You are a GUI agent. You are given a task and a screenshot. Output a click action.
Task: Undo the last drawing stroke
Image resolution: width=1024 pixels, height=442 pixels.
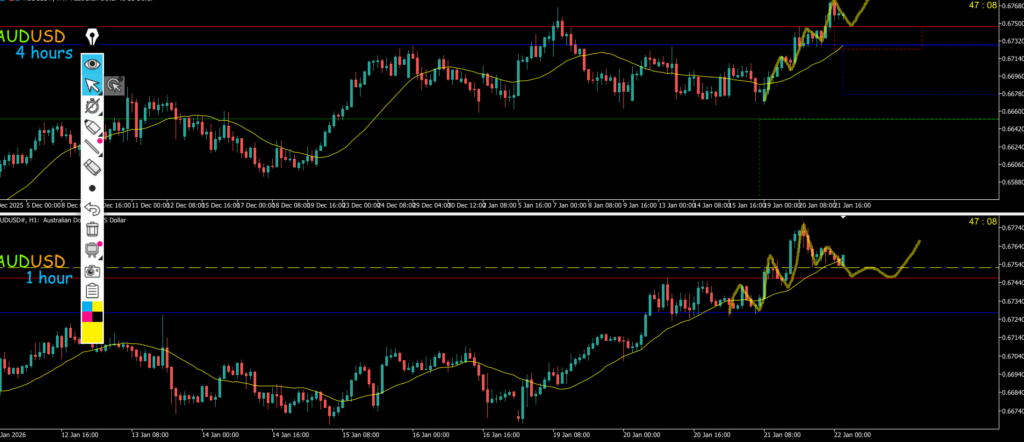pyautogui.click(x=92, y=209)
